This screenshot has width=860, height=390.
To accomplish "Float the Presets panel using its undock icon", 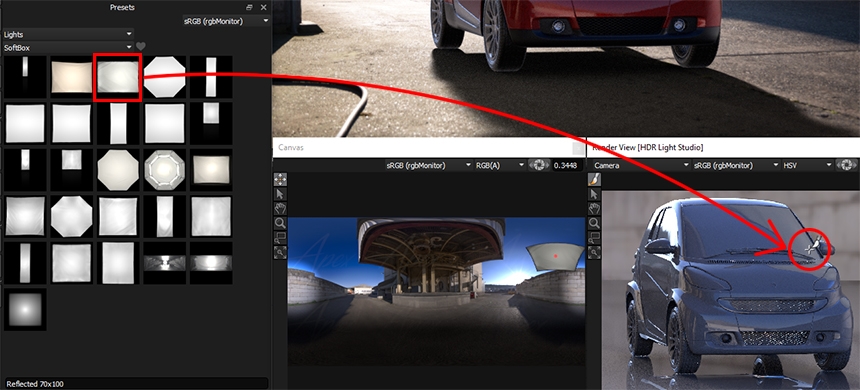I will (250, 7).
